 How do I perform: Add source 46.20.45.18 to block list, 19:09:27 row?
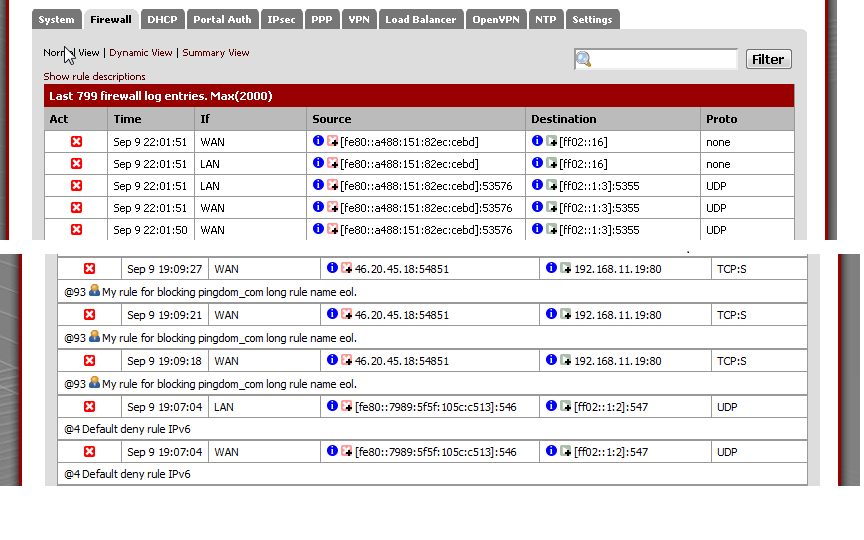point(346,268)
